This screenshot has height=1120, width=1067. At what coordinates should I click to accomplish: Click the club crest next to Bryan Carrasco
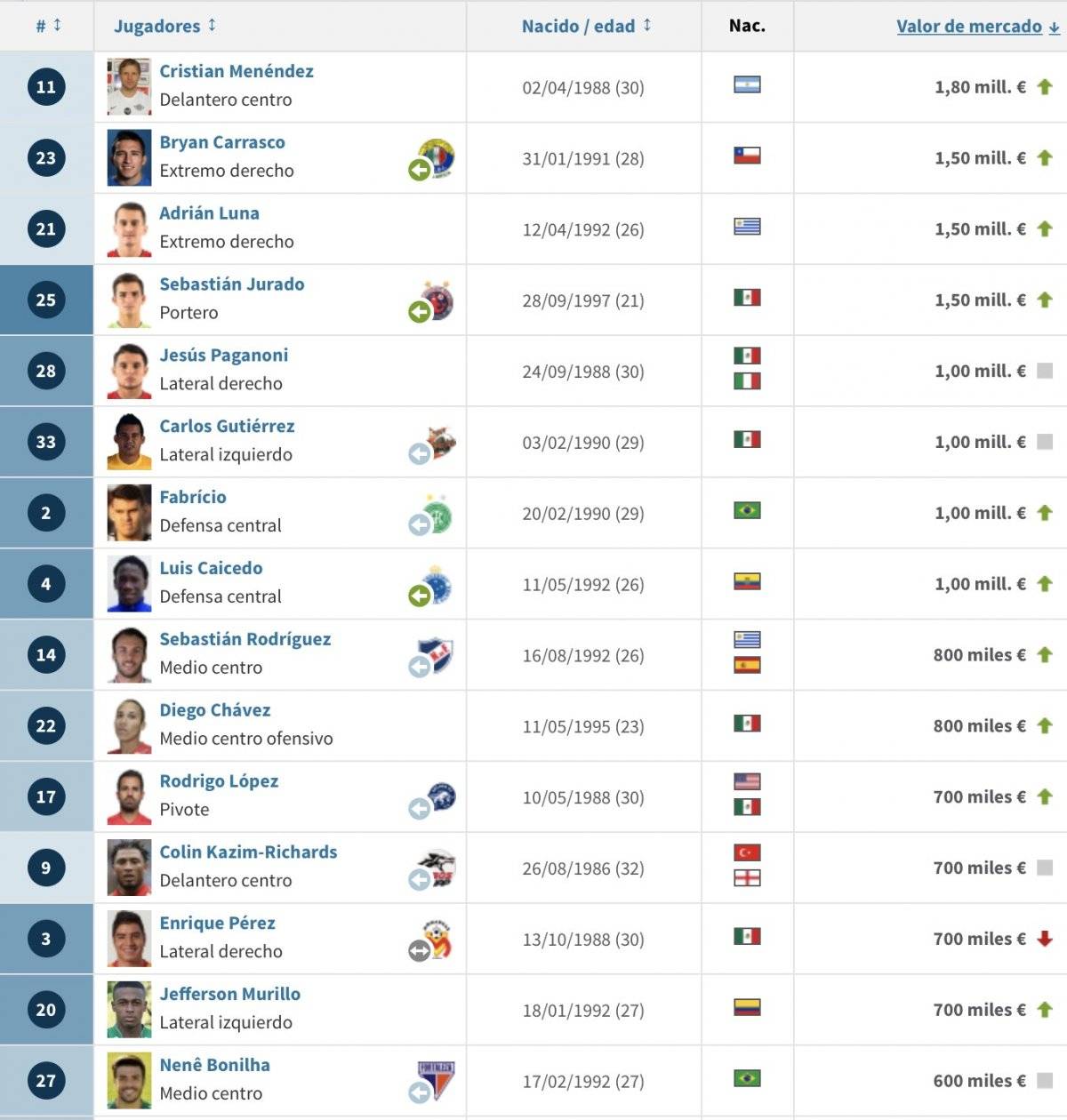click(437, 158)
